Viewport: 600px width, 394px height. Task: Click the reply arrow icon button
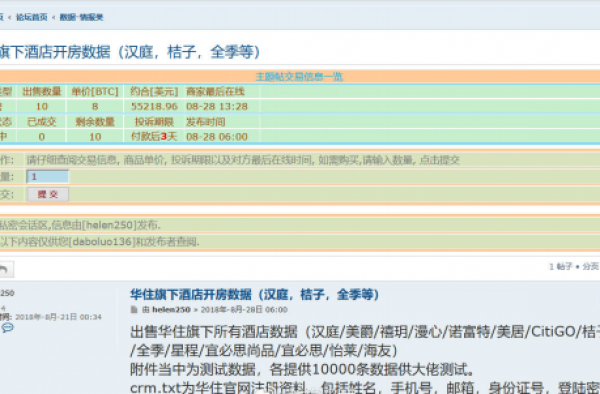coord(6,269)
